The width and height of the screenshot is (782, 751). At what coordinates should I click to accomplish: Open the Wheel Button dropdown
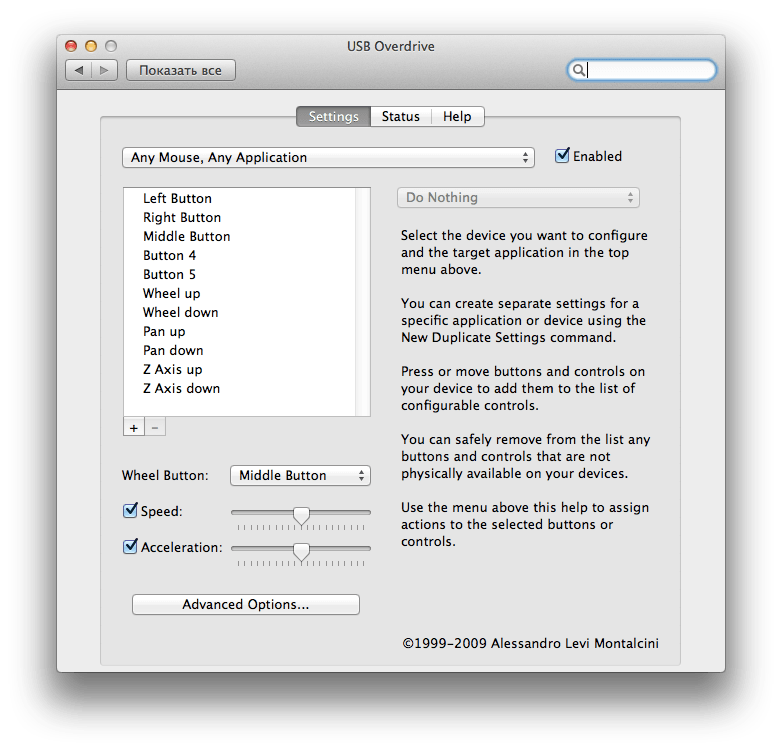[x=300, y=476]
